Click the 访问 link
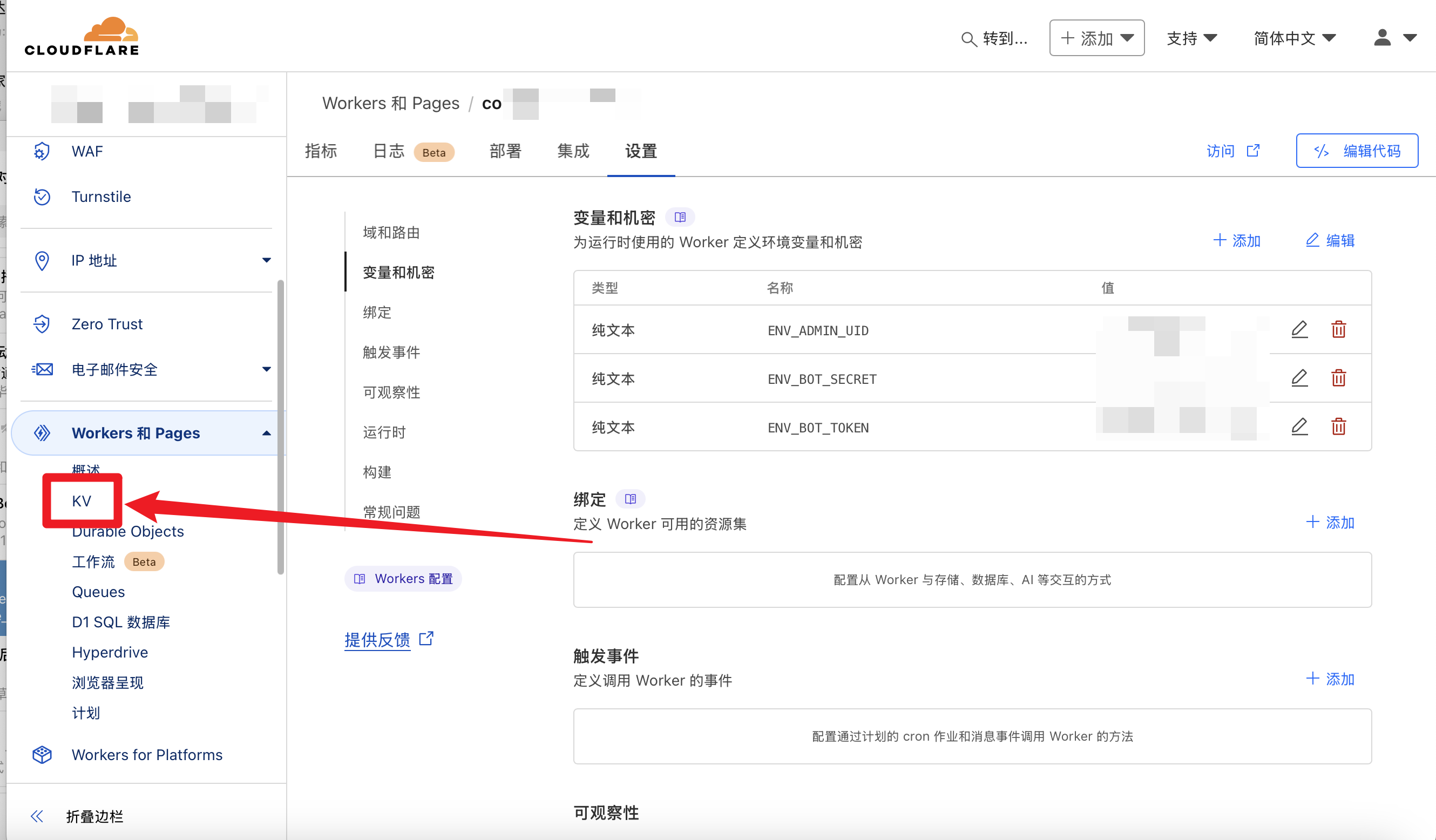Image resolution: width=1436 pixels, height=840 pixels. [x=1220, y=151]
